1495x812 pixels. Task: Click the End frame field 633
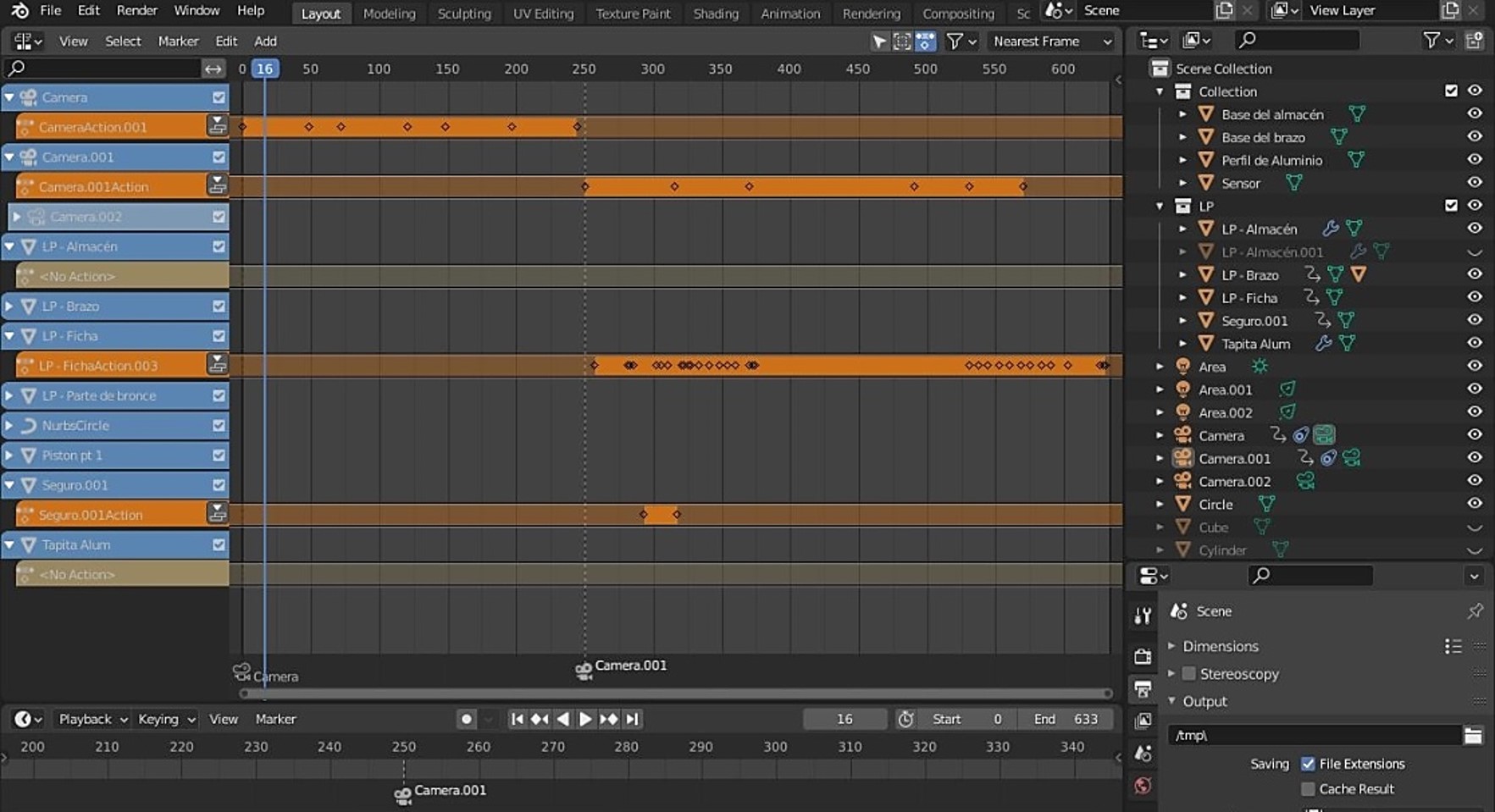tap(1066, 719)
